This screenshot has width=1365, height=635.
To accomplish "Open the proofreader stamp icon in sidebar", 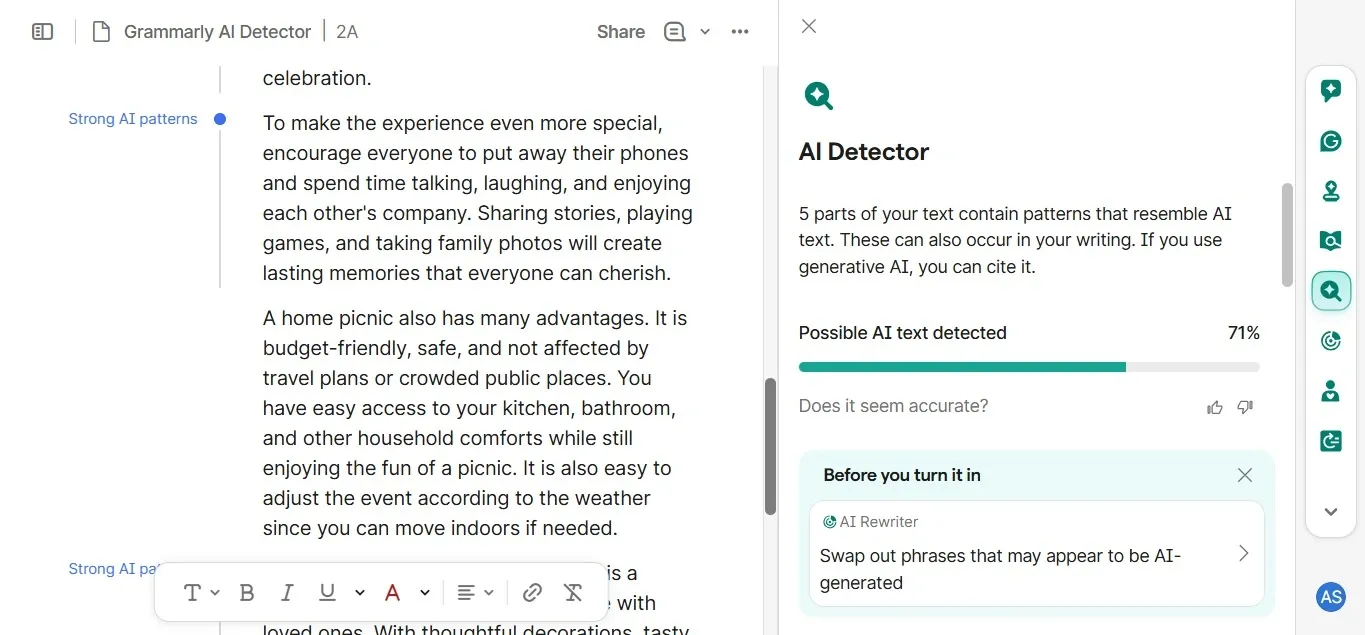I will pos(1331,191).
